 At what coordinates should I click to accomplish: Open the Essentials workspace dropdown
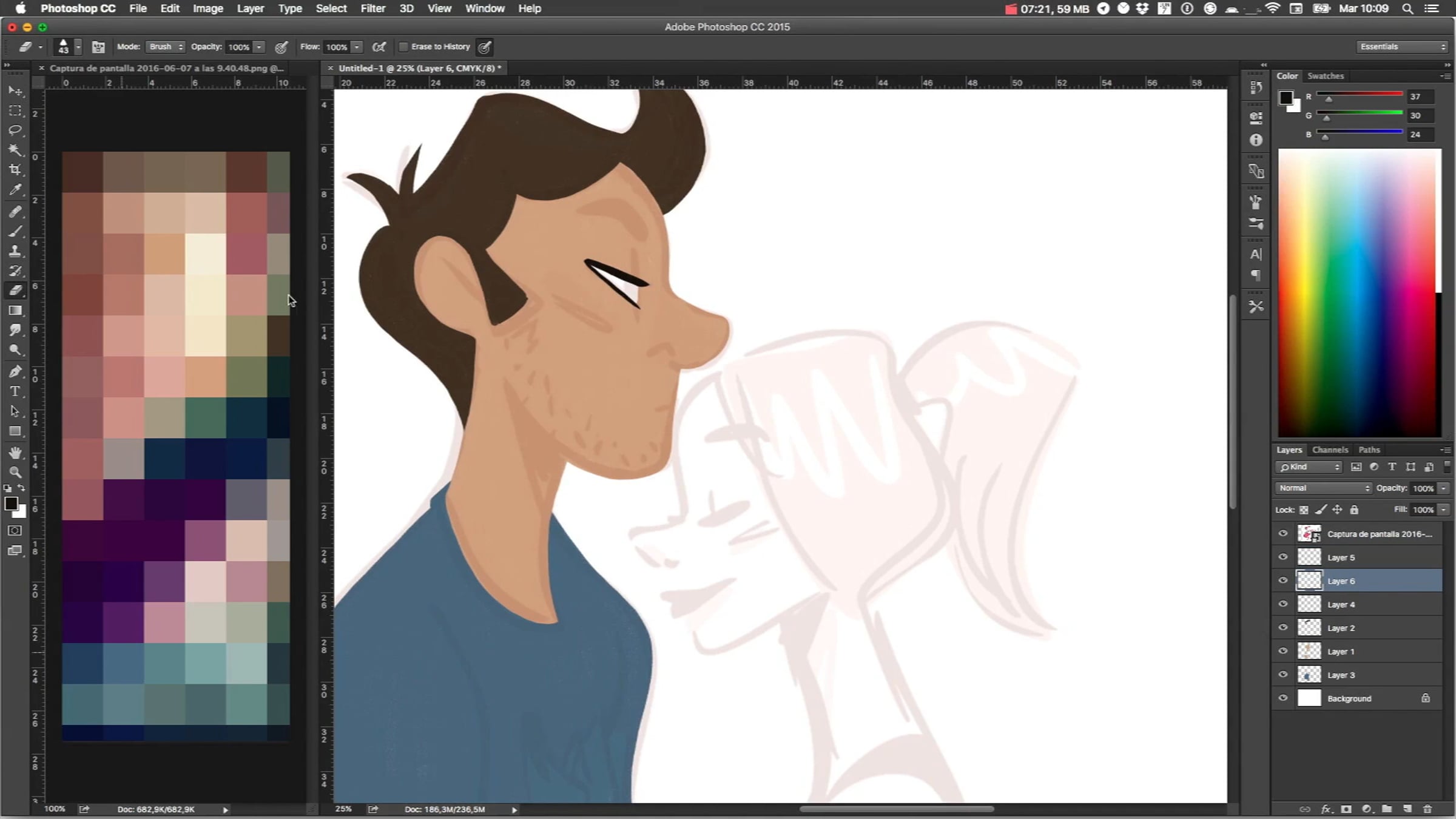(1401, 47)
